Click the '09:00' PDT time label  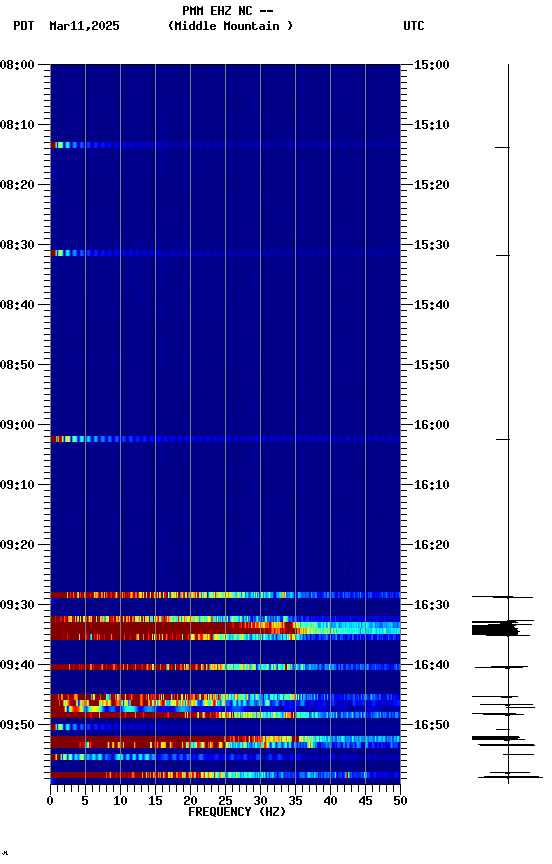[x=17, y=425]
